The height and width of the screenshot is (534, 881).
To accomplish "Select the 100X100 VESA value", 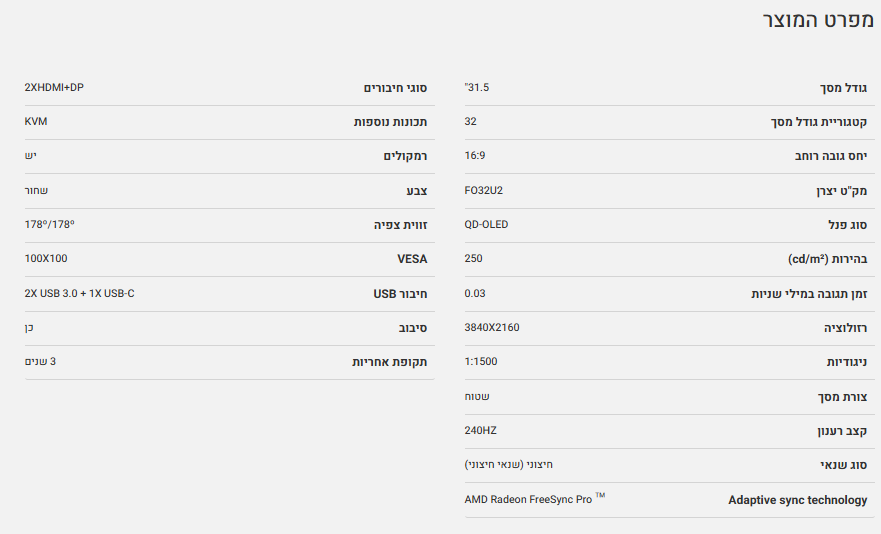I will pos(46,259).
